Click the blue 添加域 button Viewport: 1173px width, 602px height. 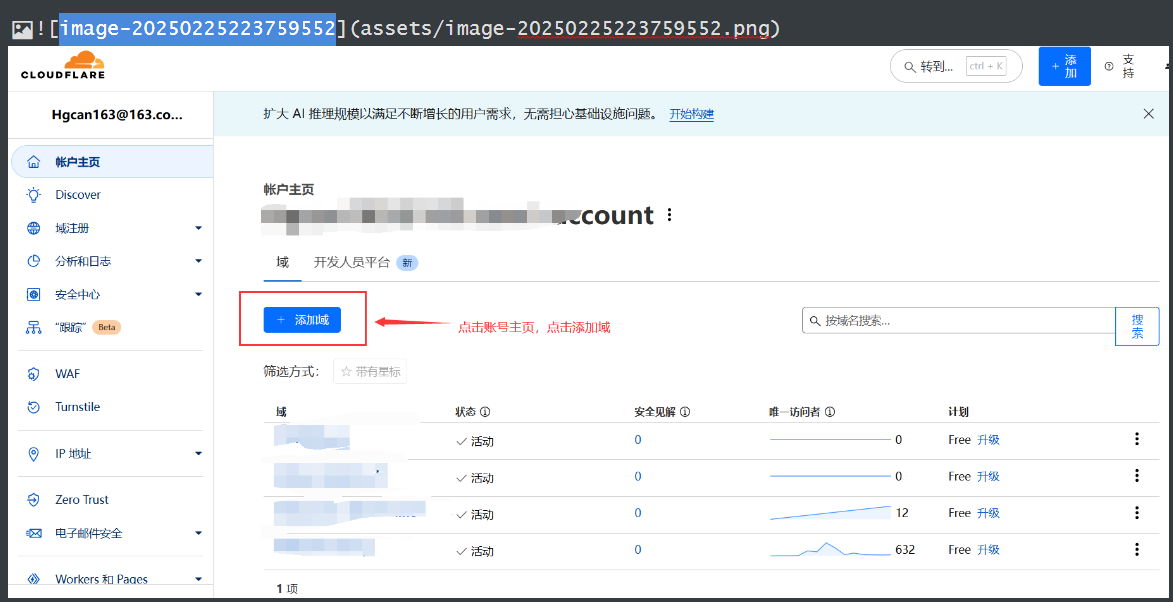302,320
